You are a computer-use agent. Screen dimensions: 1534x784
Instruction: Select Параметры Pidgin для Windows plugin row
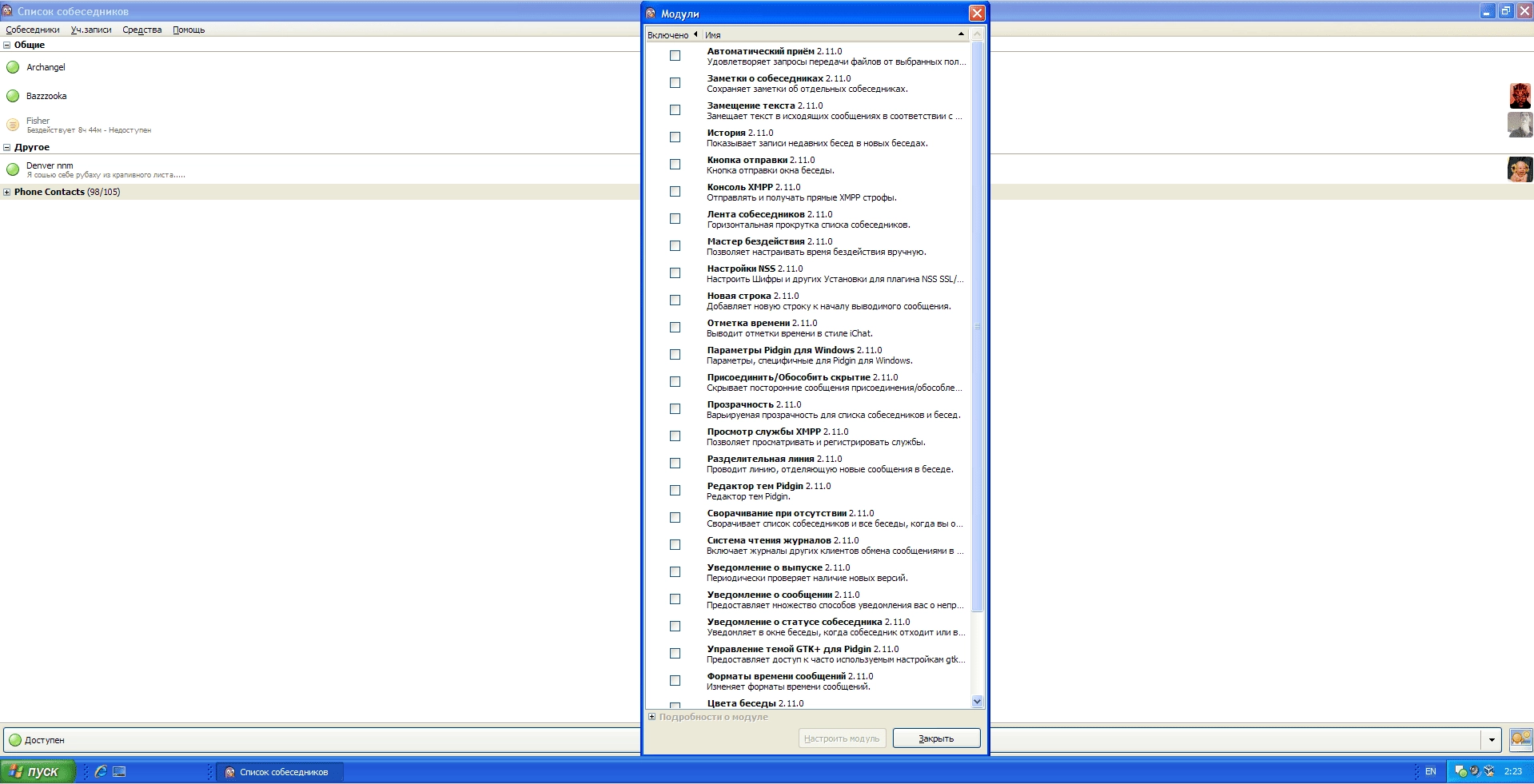tap(807, 355)
